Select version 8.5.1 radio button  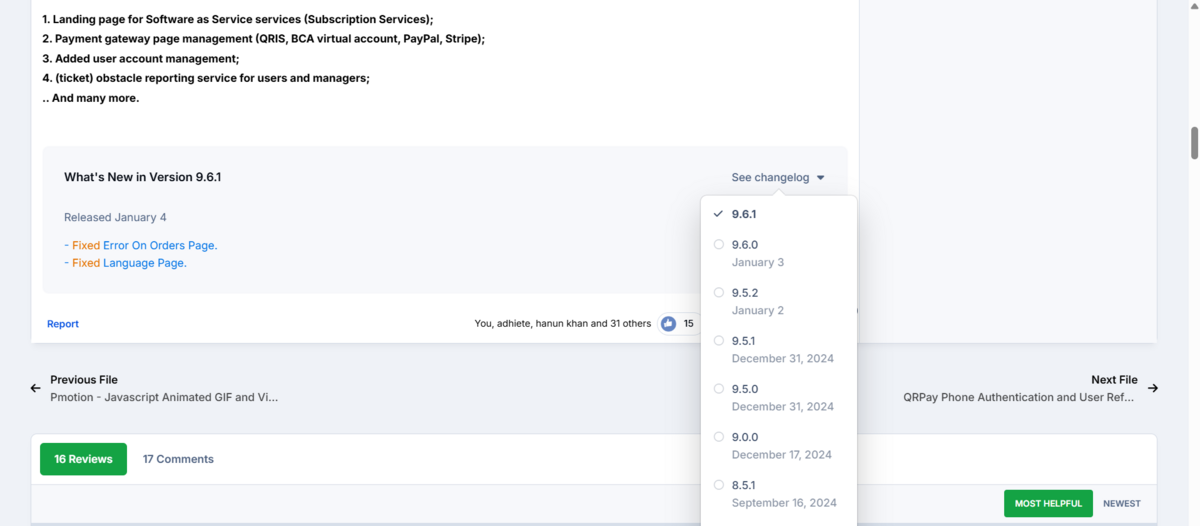coord(719,484)
